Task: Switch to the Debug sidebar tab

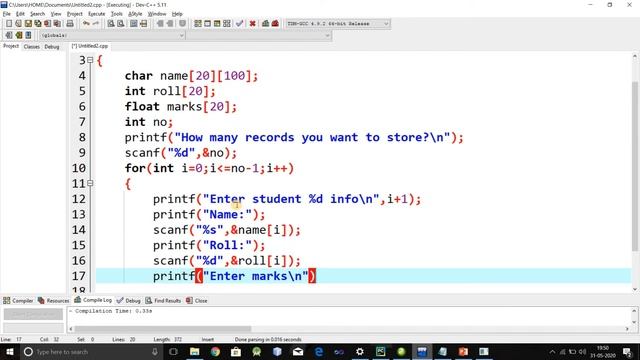Action: pos(52,47)
